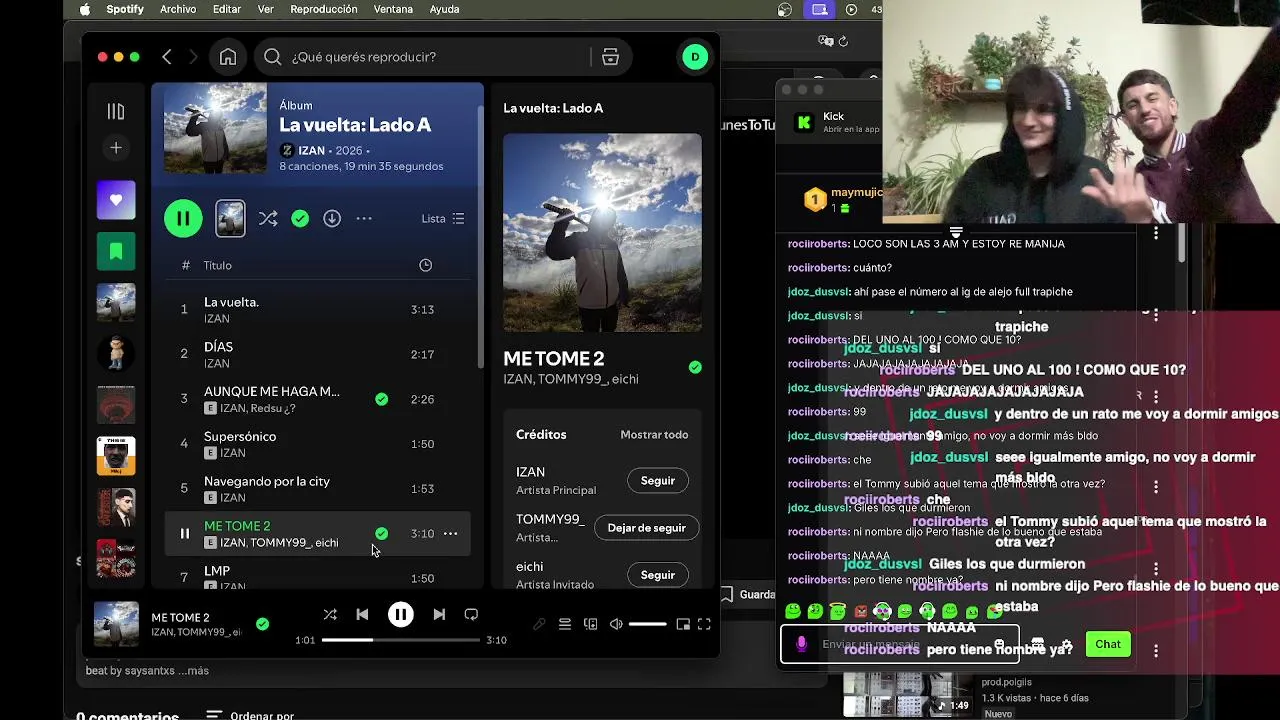Play the Supersónico track row

(x=318, y=444)
